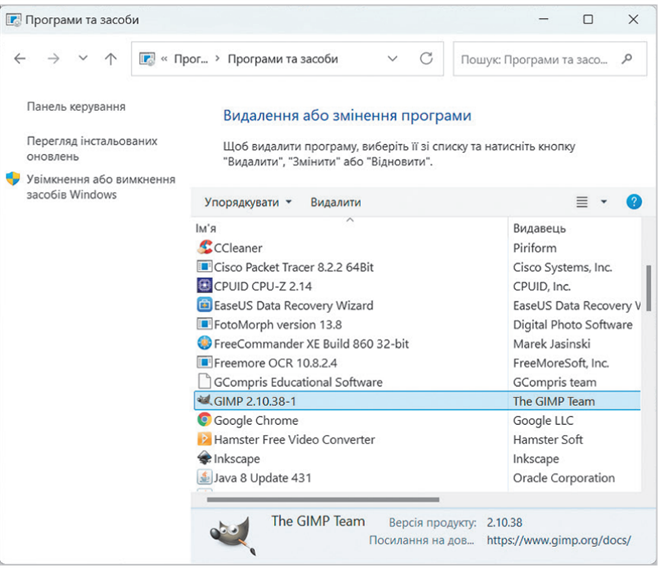This screenshot has height=568, width=658.
Task: Click the Inkscape program icon
Action: point(204,458)
